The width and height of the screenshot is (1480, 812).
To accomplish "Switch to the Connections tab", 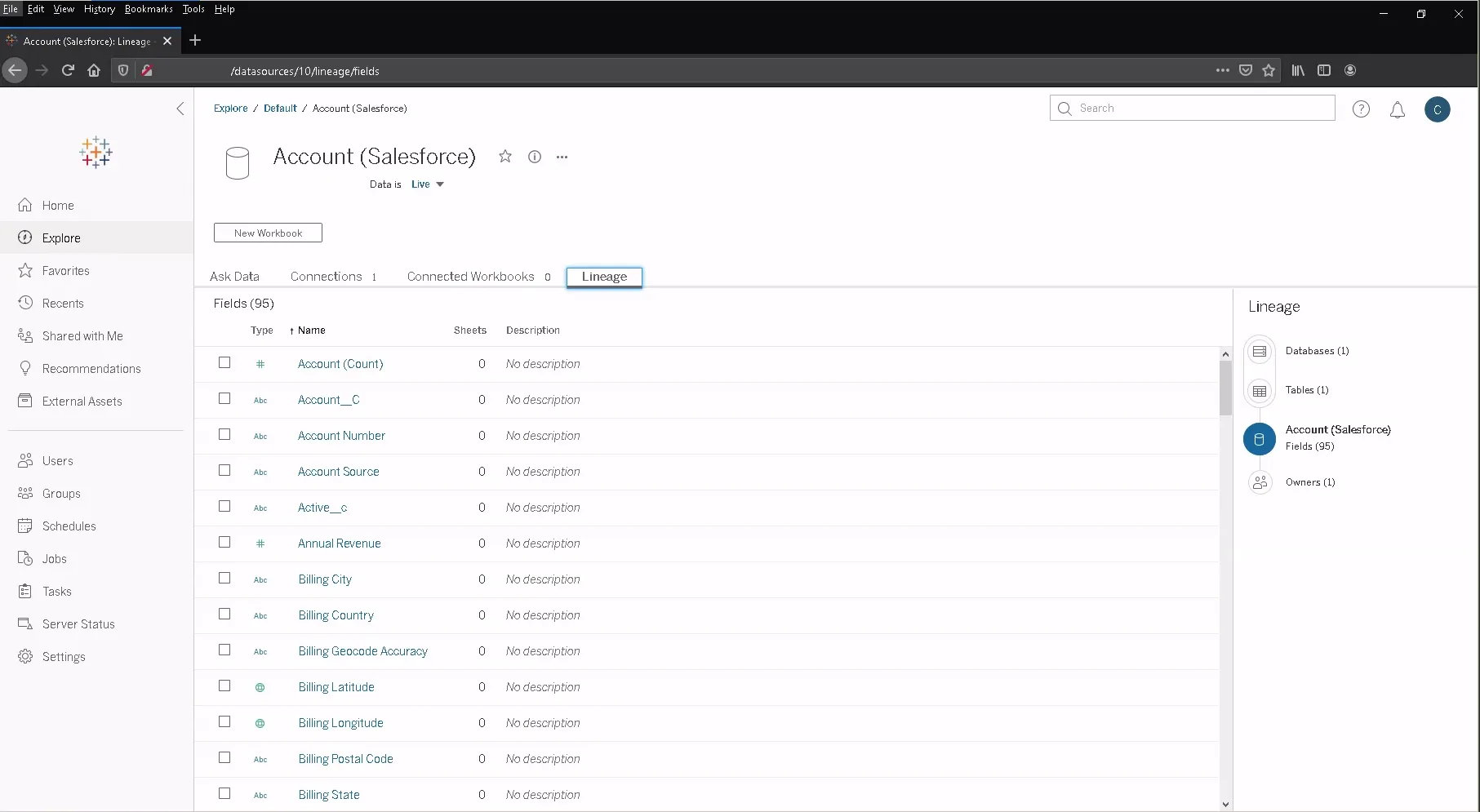I will (326, 276).
